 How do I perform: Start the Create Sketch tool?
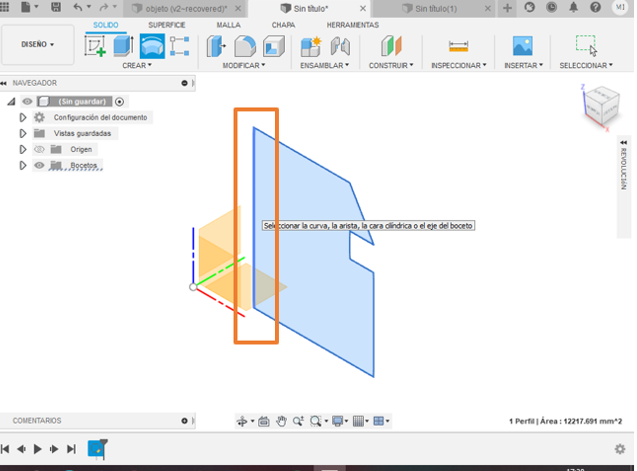pyautogui.click(x=95, y=46)
